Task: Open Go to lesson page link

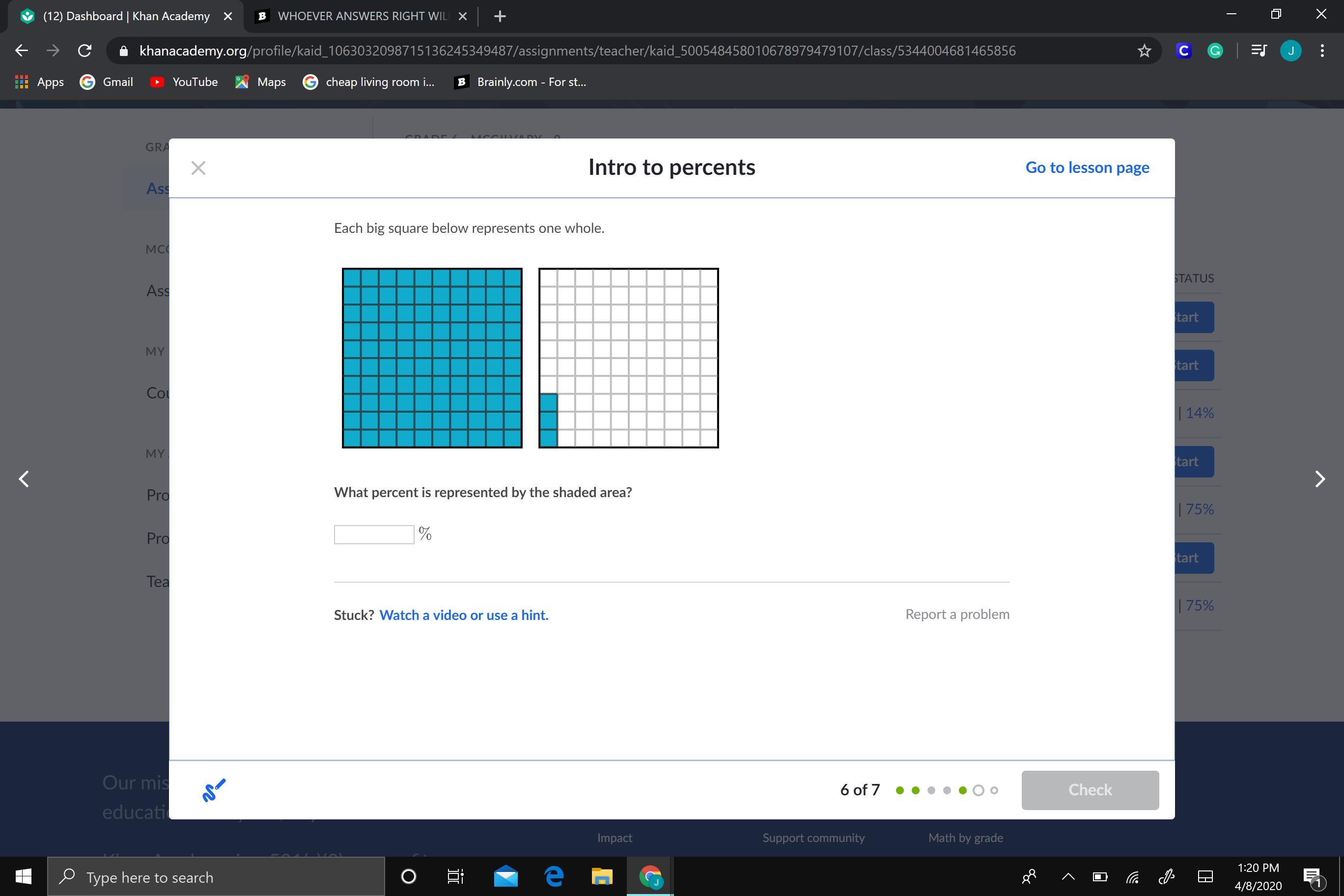Action: (x=1087, y=168)
